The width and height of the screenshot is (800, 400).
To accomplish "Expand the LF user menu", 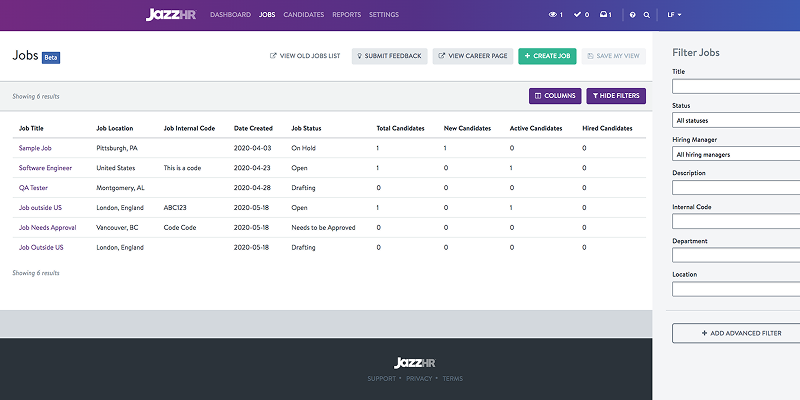I will point(674,15).
